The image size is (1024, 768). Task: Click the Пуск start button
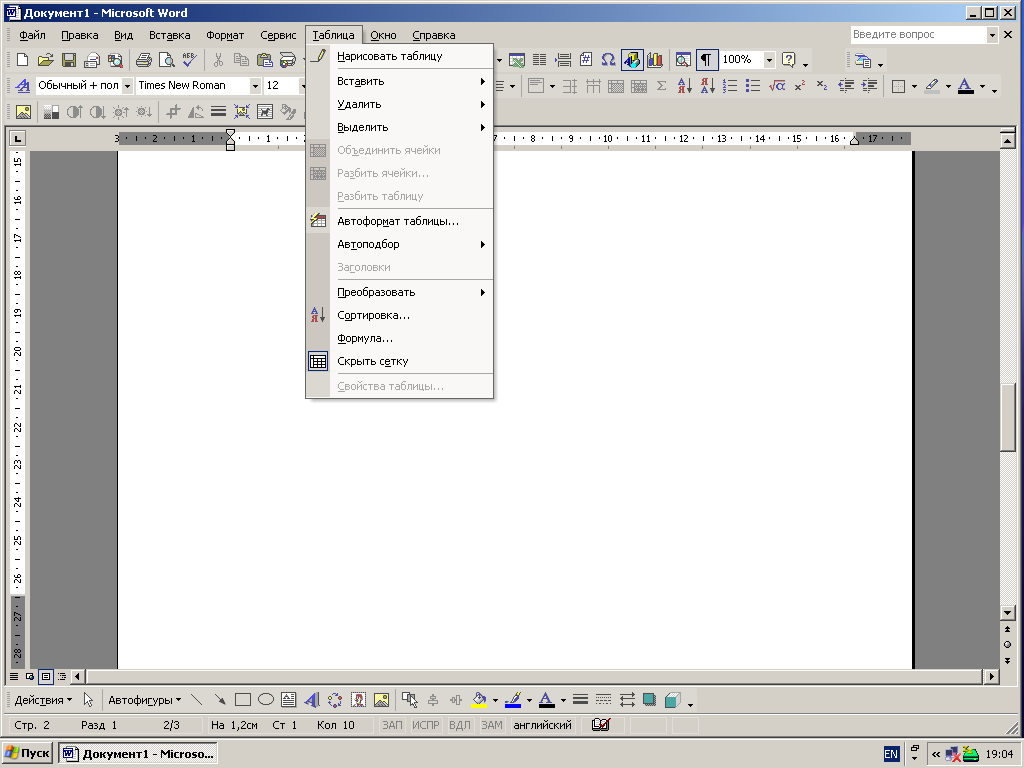[x=27, y=754]
